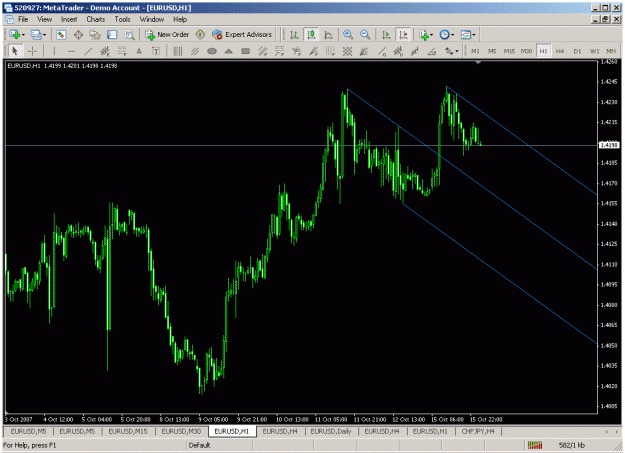Viewport: 625px width, 453px height.
Task: Open the Charts menu
Action: [96, 19]
